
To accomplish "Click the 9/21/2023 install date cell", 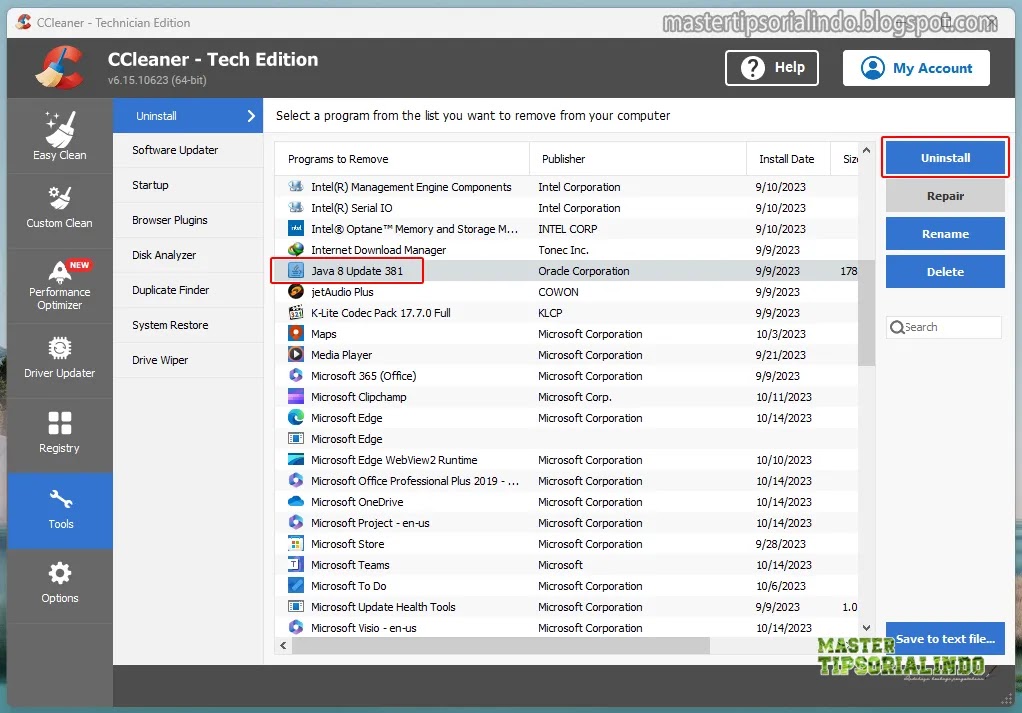I will click(x=780, y=355).
